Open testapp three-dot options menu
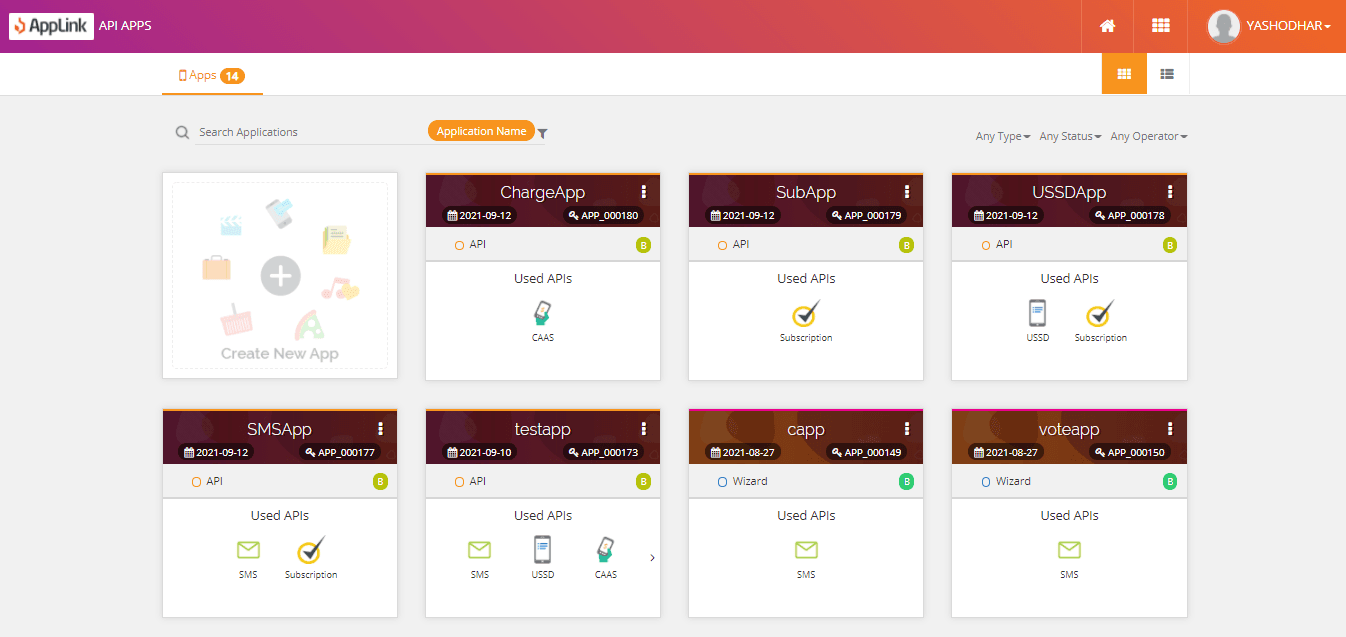Image resolution: width=1346 pixels, height=637 pixels. pyautogui.click(x=644, y=429)
